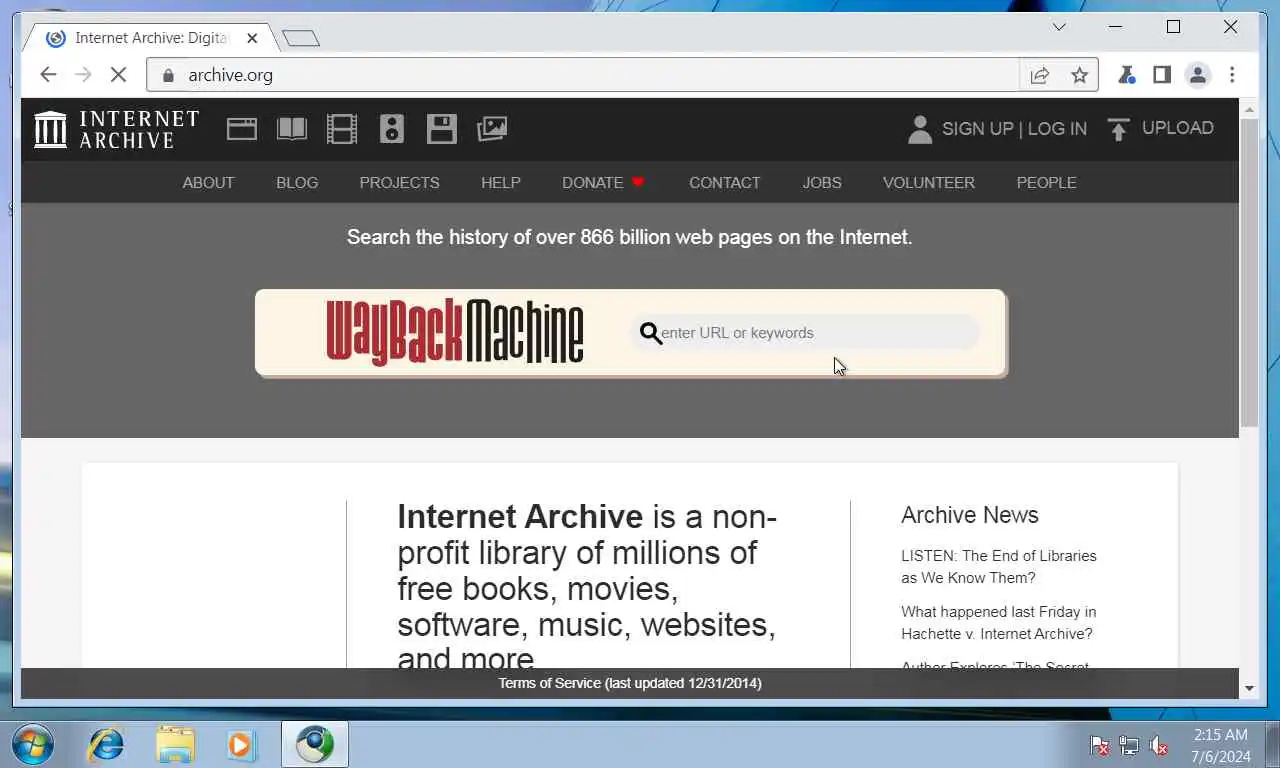This screenshot has width=1280, height=768.
Task: Open the Video film strip icon
Action: 342,129
